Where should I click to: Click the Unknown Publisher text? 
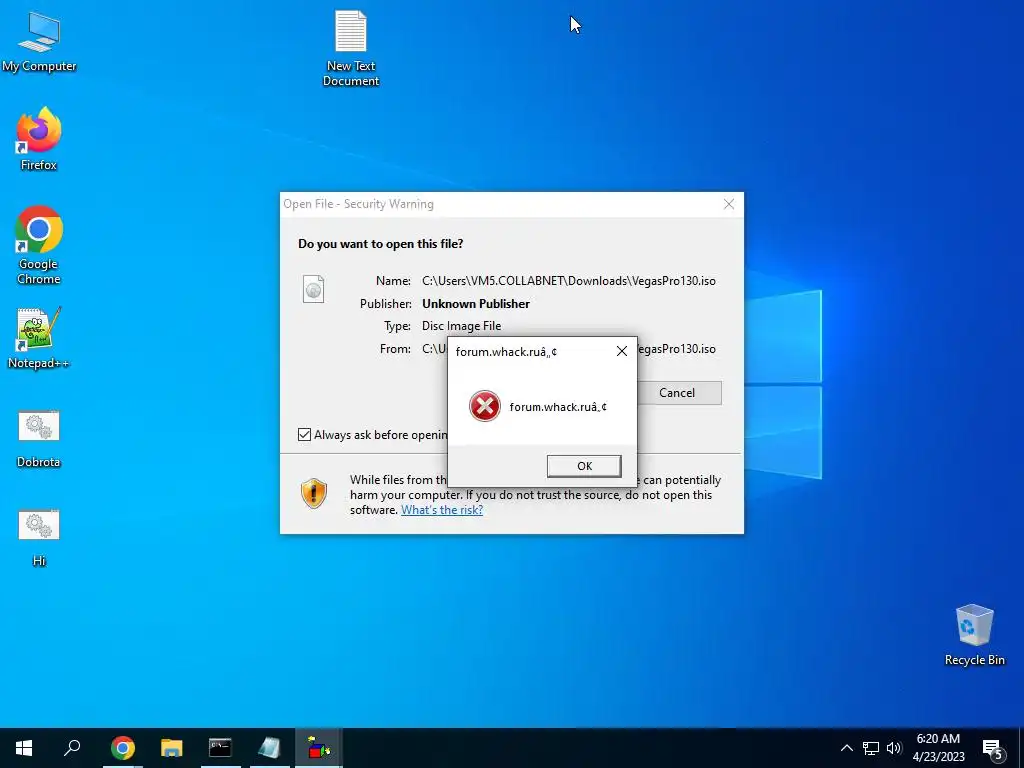click(476, 304)
